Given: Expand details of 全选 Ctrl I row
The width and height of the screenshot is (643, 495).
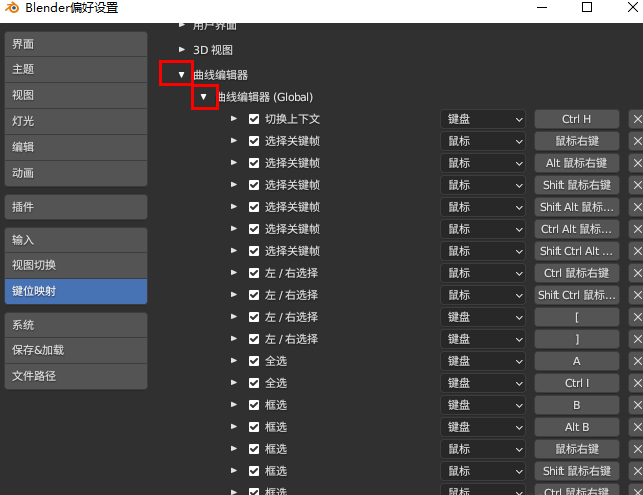Looking at the screenshot, I should point(234,383).
